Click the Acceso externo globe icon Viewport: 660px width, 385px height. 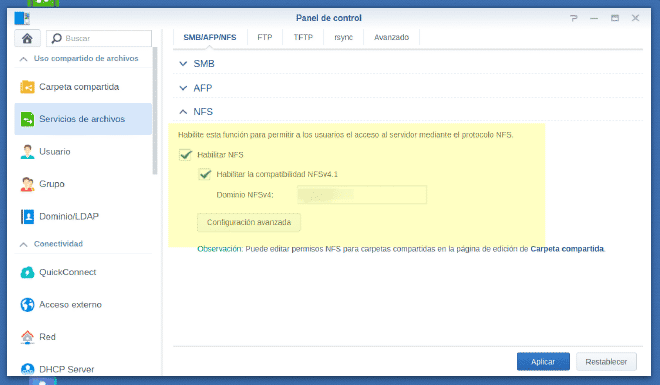click(27, 305)
